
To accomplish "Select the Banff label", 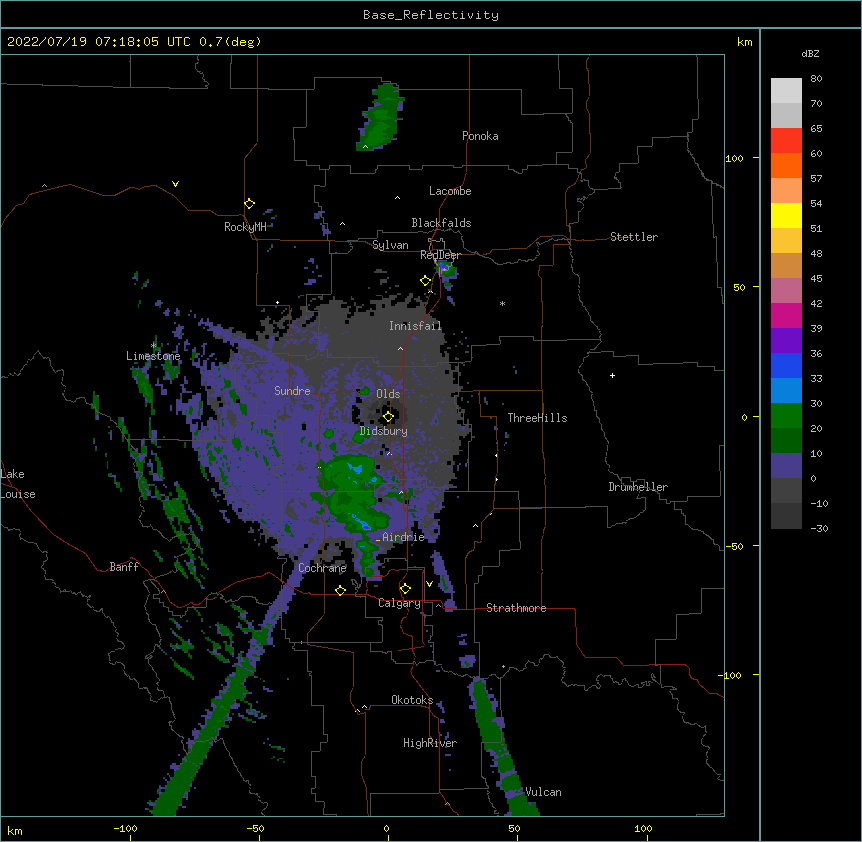I will tap(124, 567).
